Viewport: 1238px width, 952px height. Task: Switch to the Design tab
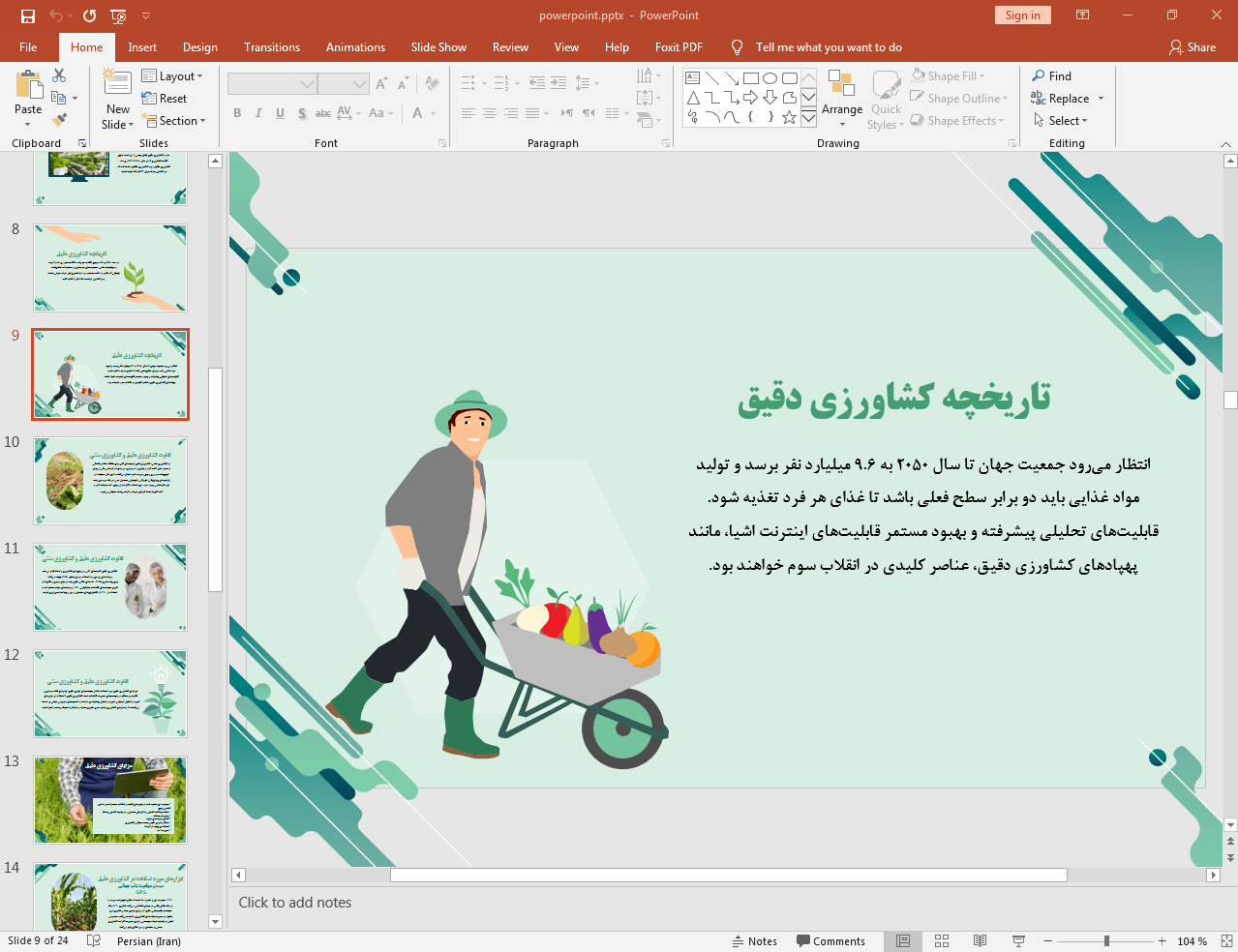pyautogui.click(x=200, y=47)
